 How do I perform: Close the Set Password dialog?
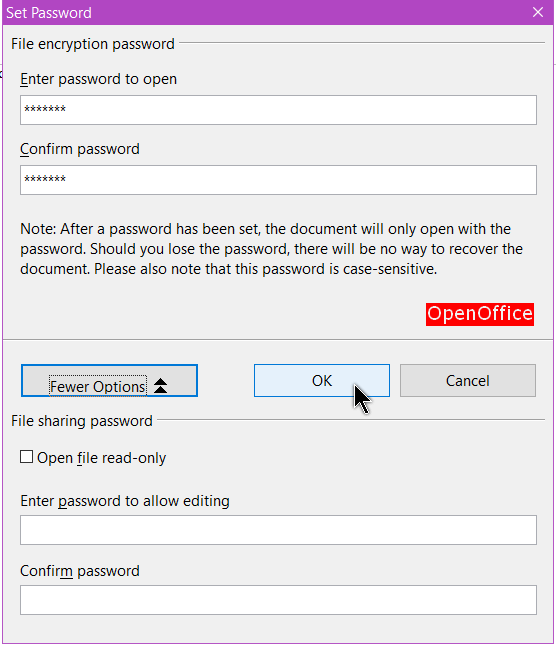[x=537, y=12]
